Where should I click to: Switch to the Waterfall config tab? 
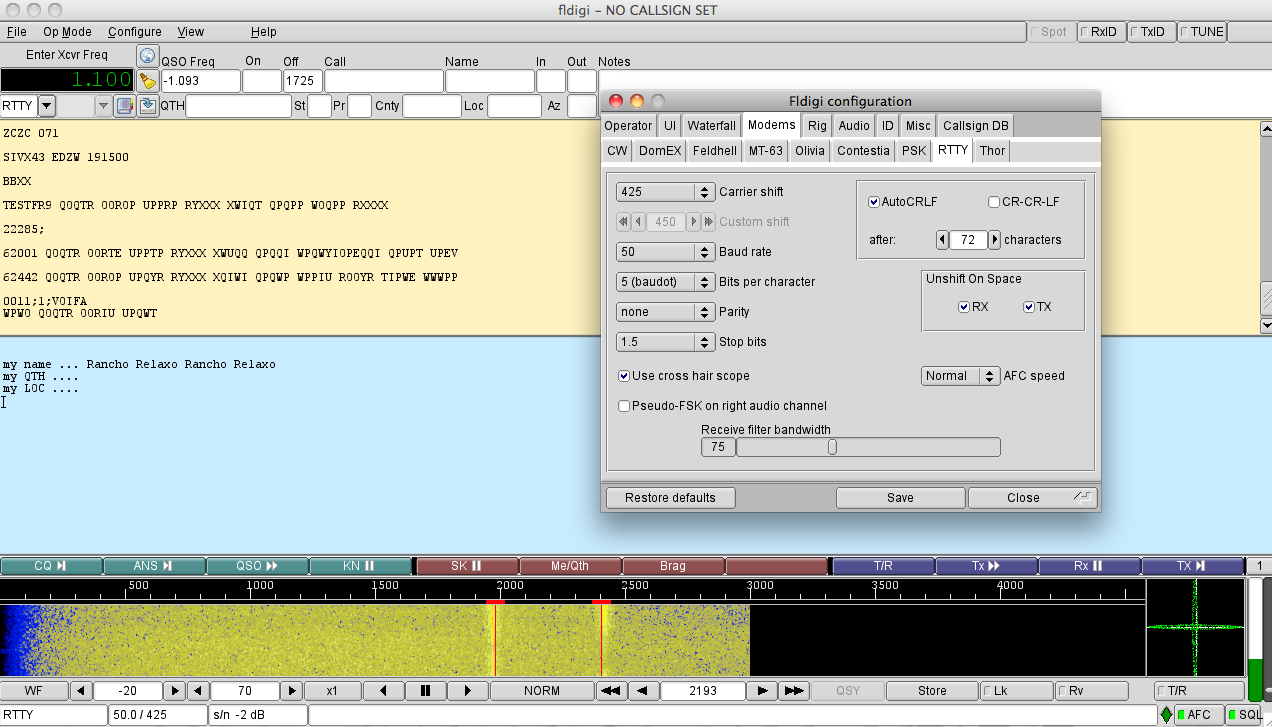(712, 126)
